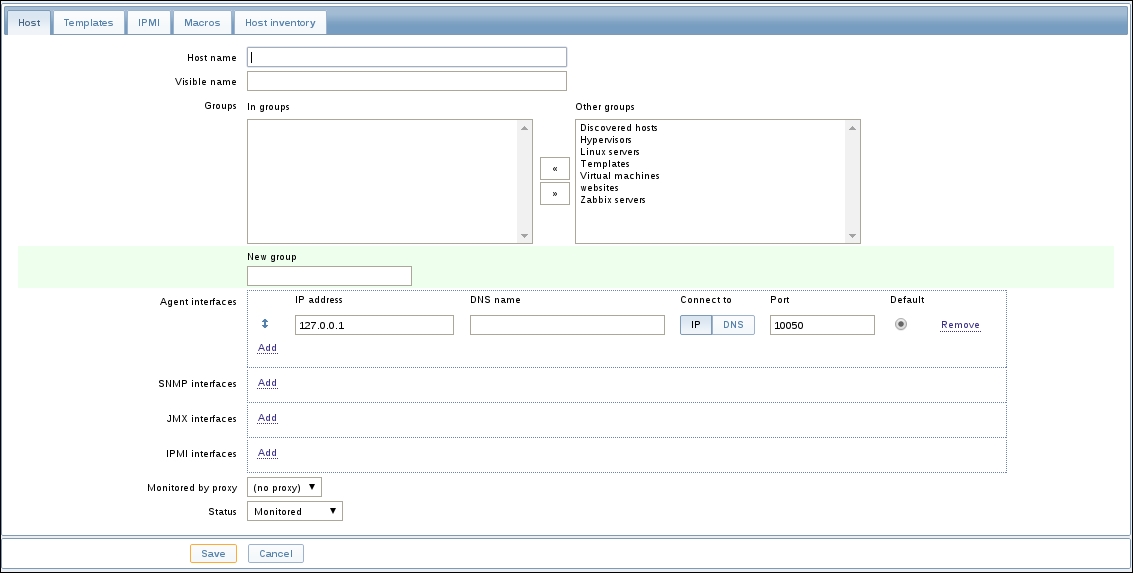Select Linux servers in Other groups

click(610, 152)
